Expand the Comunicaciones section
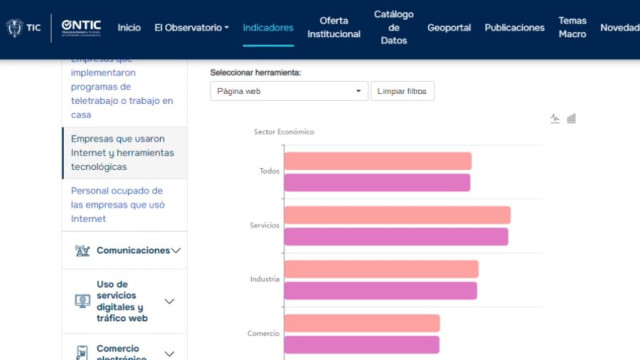 point(176,250)
